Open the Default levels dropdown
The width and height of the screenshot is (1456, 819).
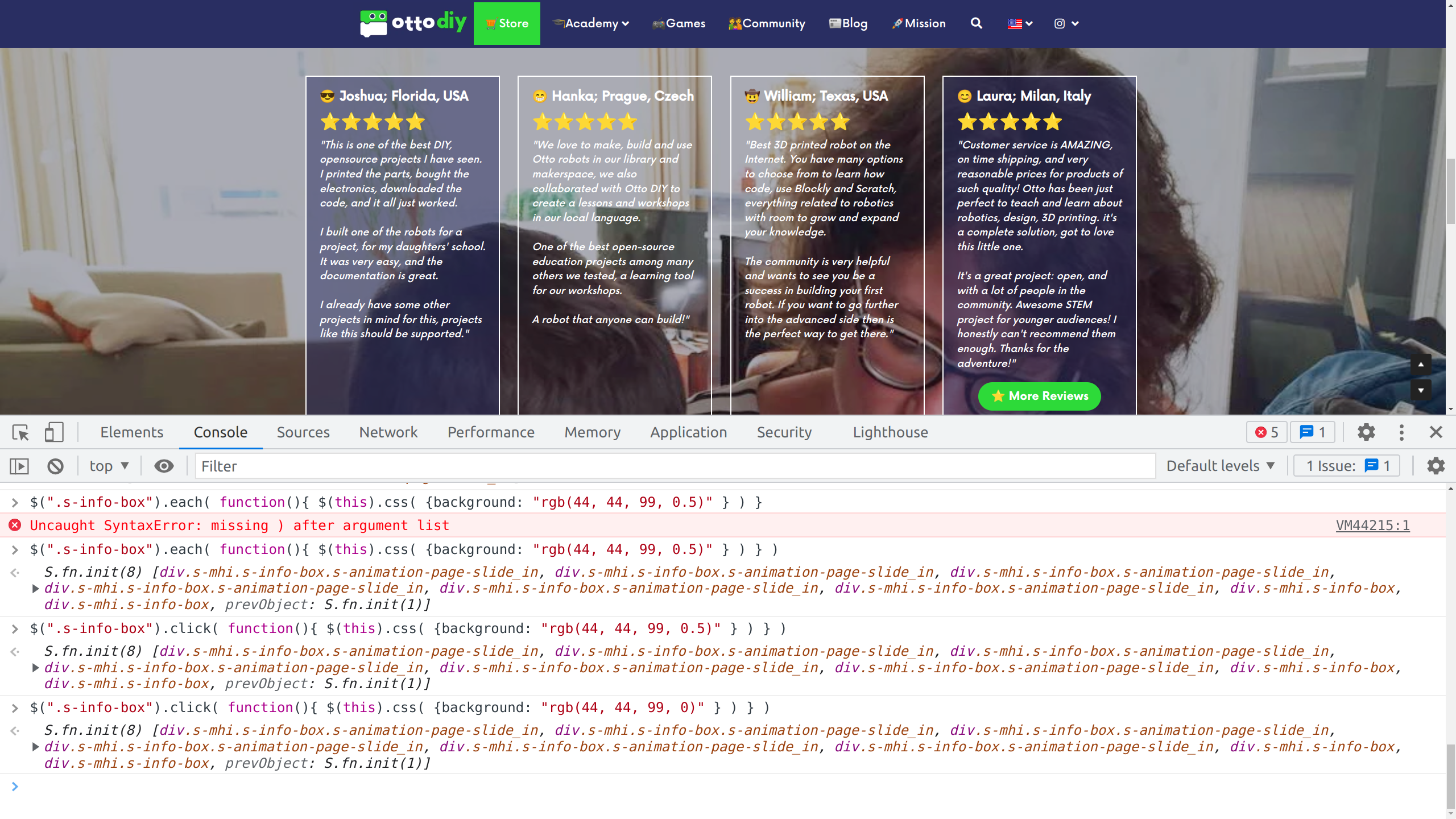tap(1220, 466)
